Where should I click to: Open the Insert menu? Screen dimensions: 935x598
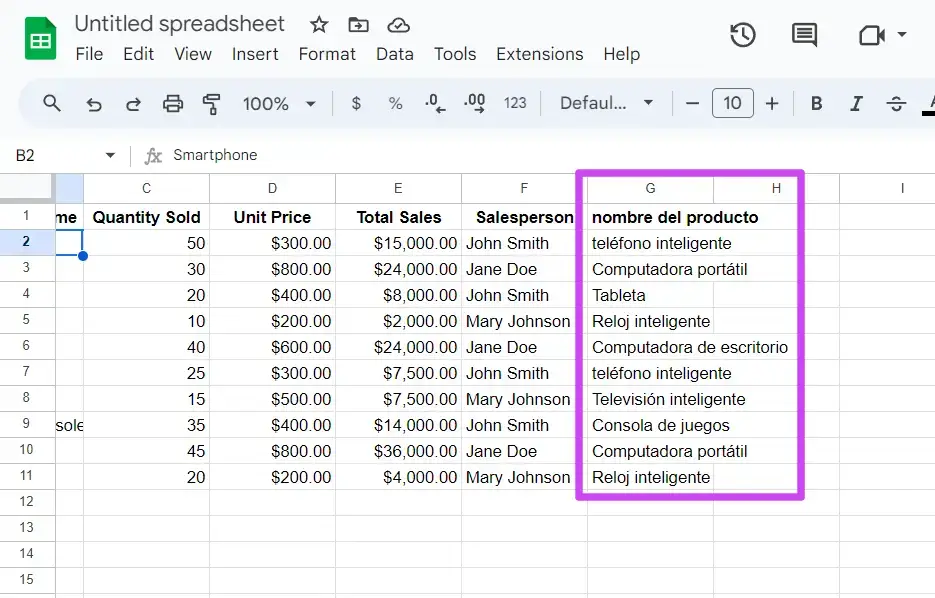point(255,54)
